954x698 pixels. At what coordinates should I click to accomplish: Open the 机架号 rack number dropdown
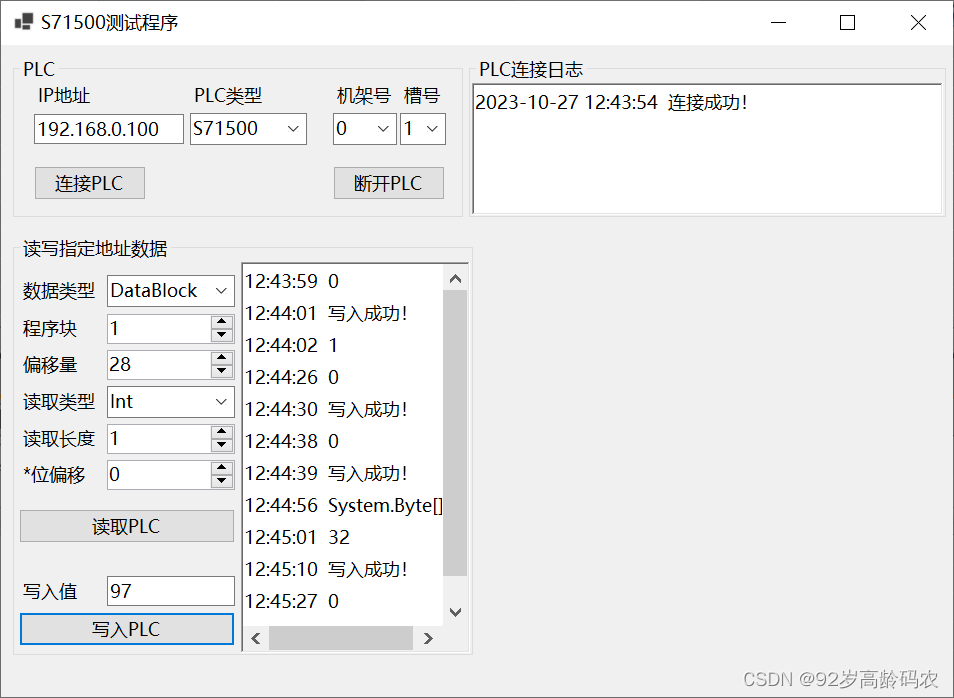click(364, 129)
